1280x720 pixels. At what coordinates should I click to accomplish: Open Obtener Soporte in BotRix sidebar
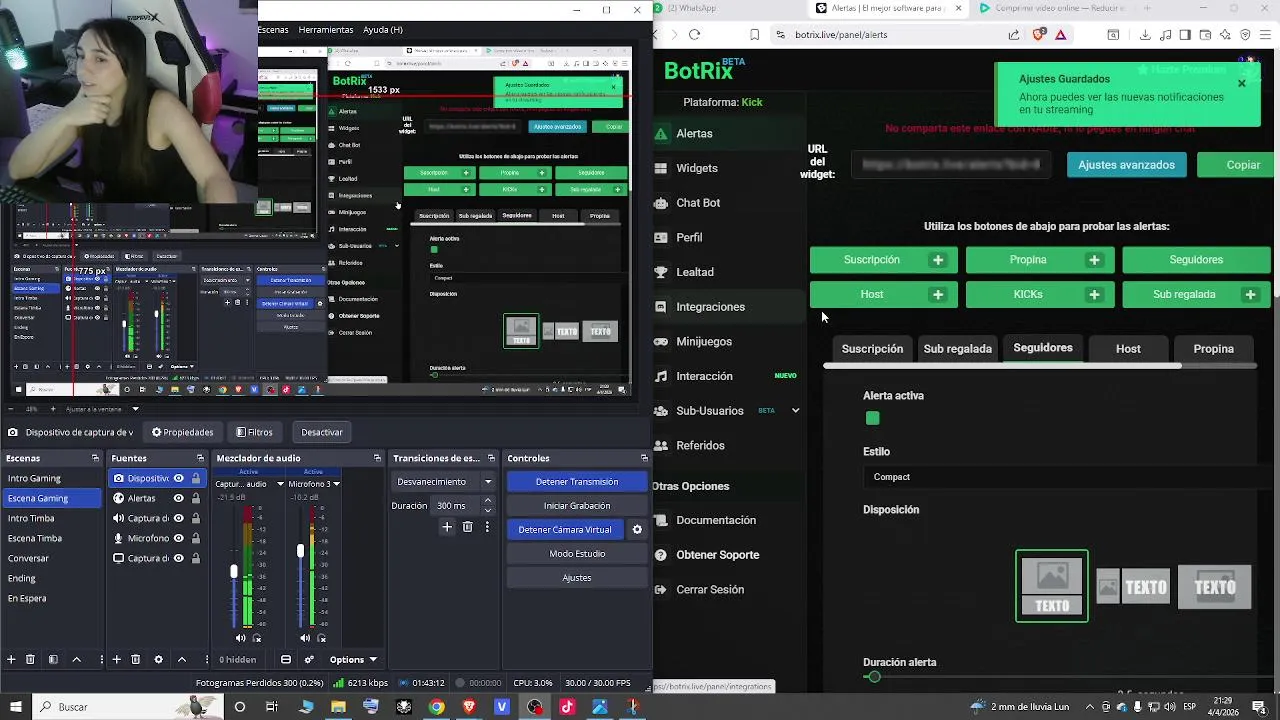(x=717, y=555)
